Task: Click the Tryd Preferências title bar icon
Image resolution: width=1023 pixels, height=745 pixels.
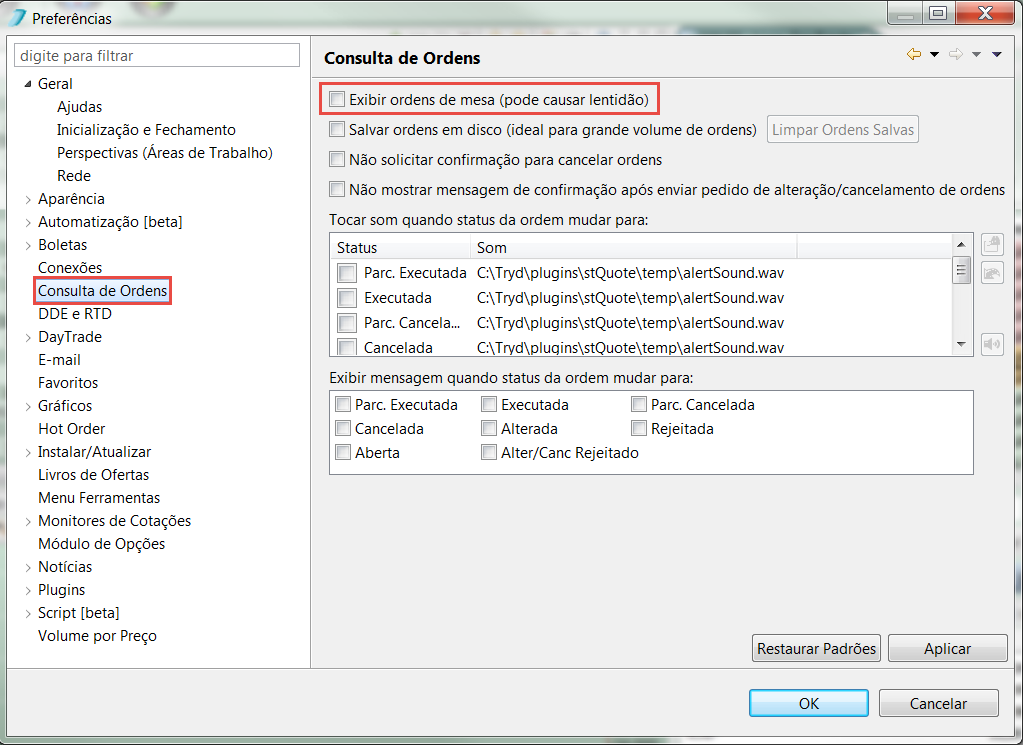Action: coord(18,18)
